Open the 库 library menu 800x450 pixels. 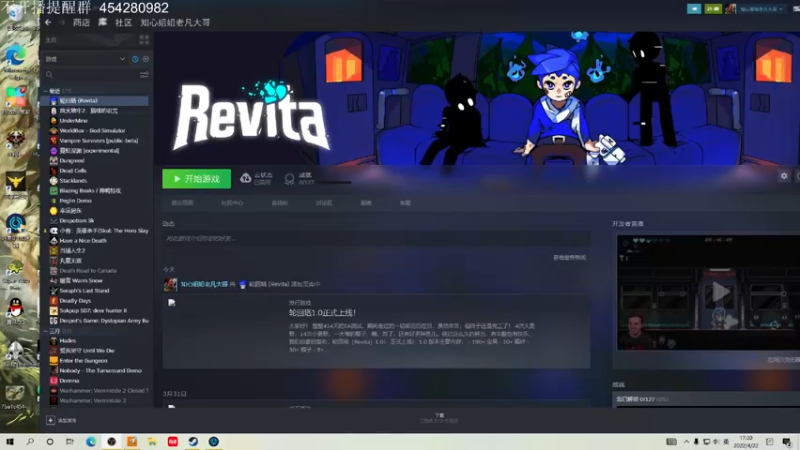103,22
